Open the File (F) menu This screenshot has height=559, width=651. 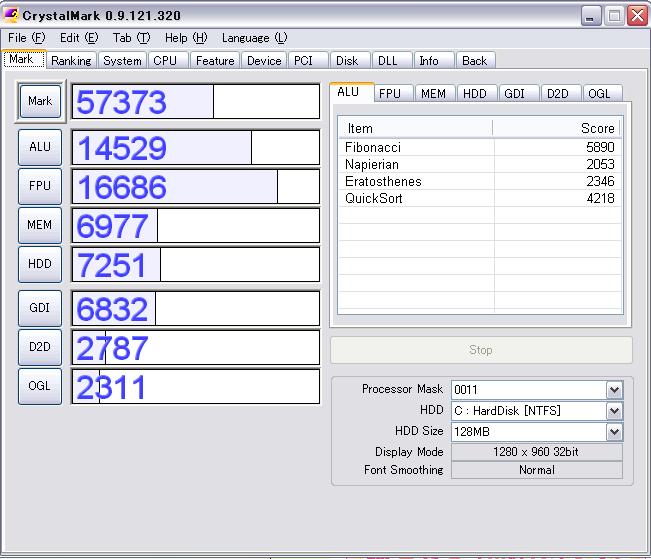pyautogui.click(x=27, y=38)
